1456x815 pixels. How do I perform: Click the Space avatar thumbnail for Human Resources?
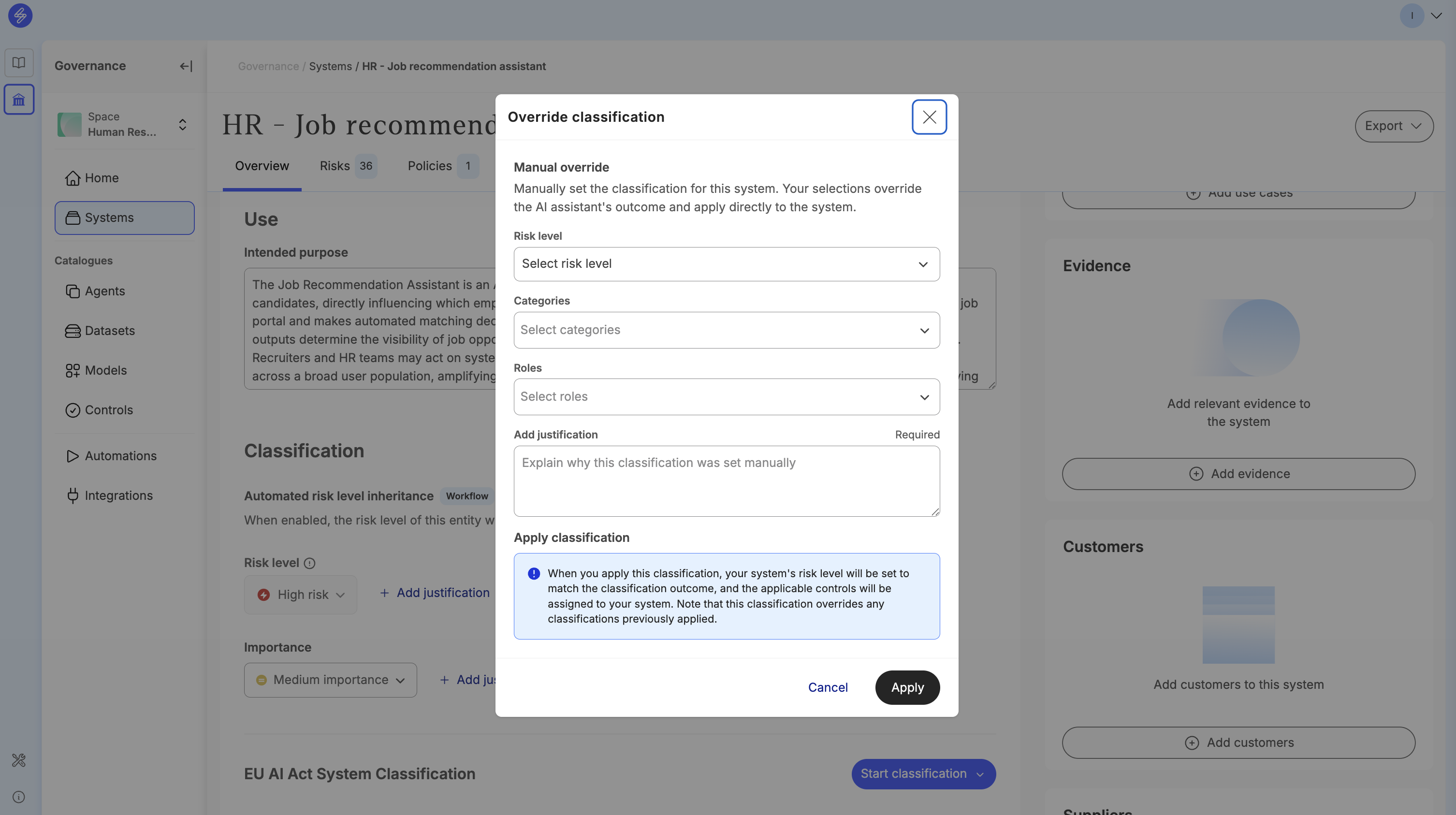[x=70, y=124]
